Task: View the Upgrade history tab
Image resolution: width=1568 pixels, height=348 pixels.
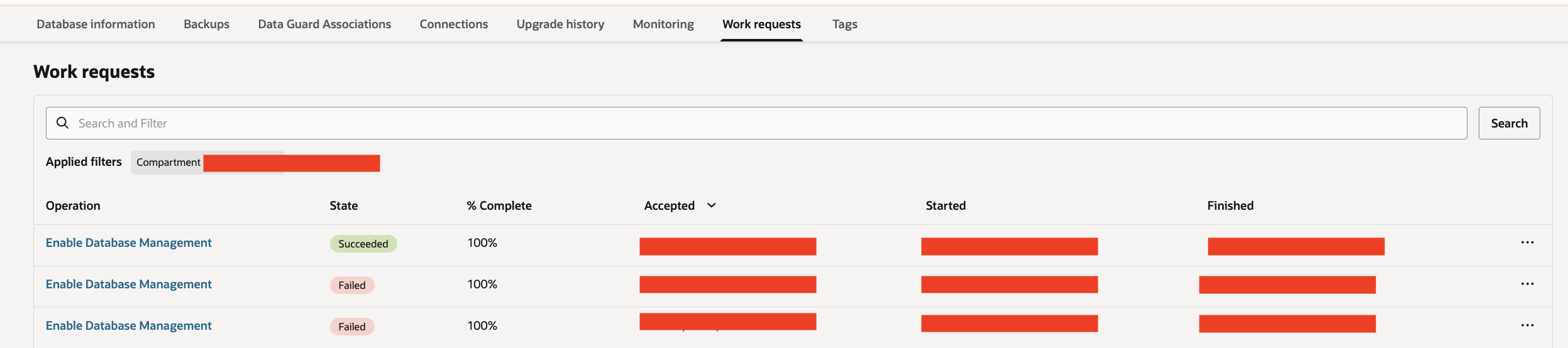Action: (x=560, y=24)
